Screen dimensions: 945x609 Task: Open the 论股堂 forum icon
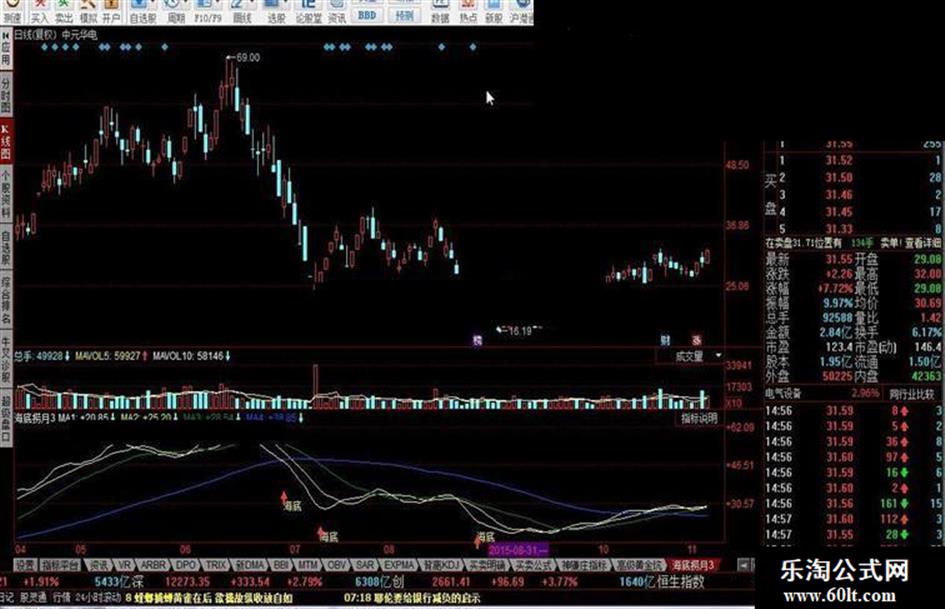pyautogui.click(x=308, y=11)
